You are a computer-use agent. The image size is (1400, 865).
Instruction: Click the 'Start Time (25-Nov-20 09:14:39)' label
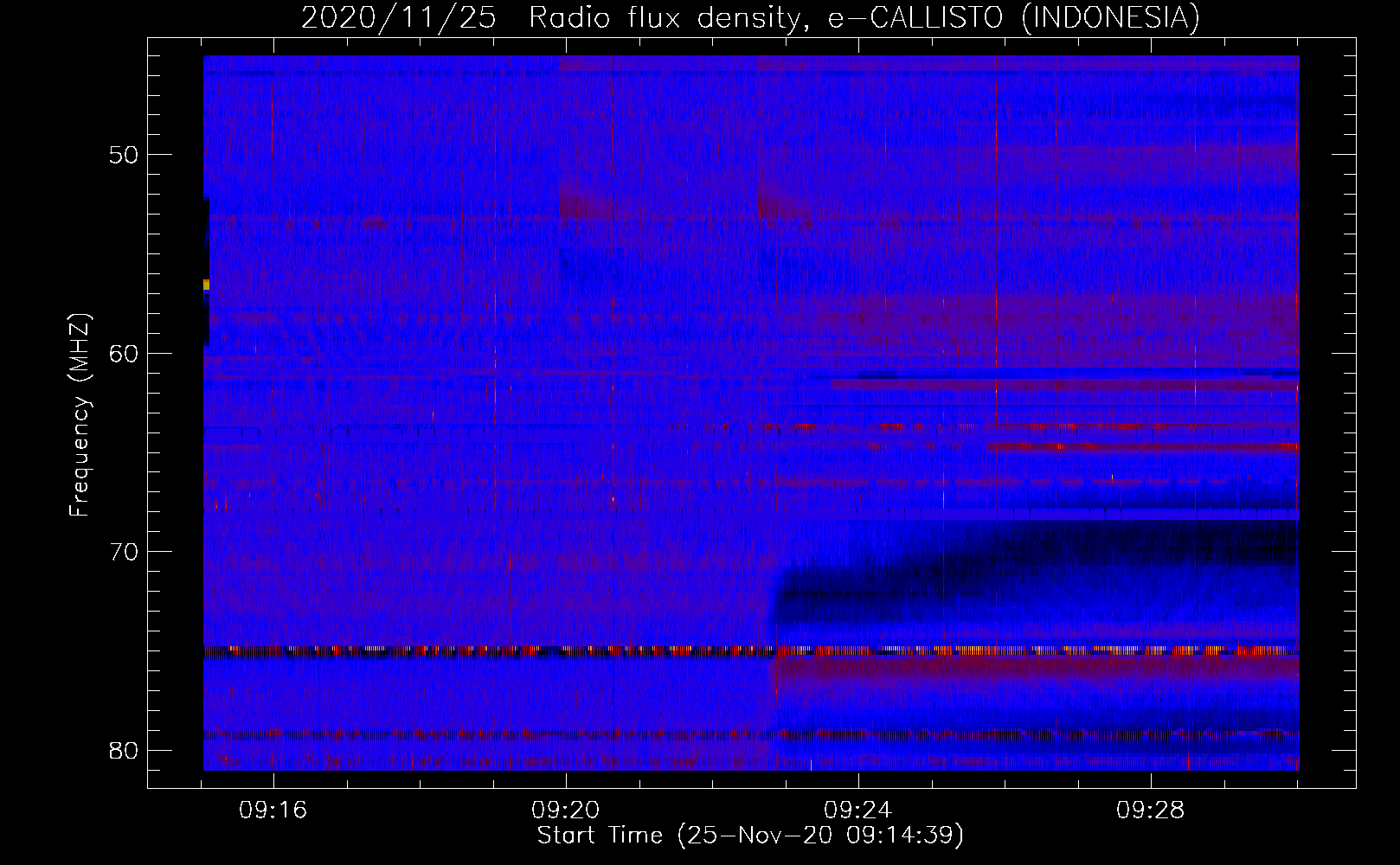coord(750,836)
